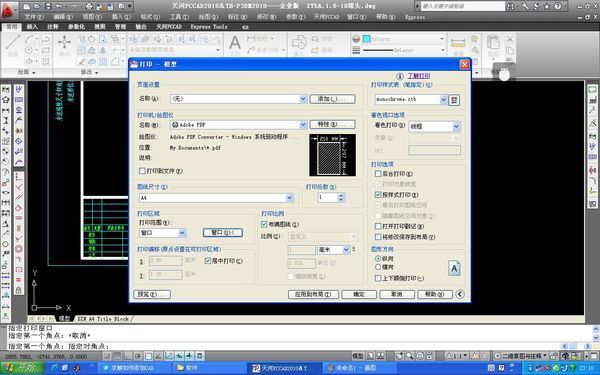
Task: Select 横向 landscape radio button
Action: [378, 267]
